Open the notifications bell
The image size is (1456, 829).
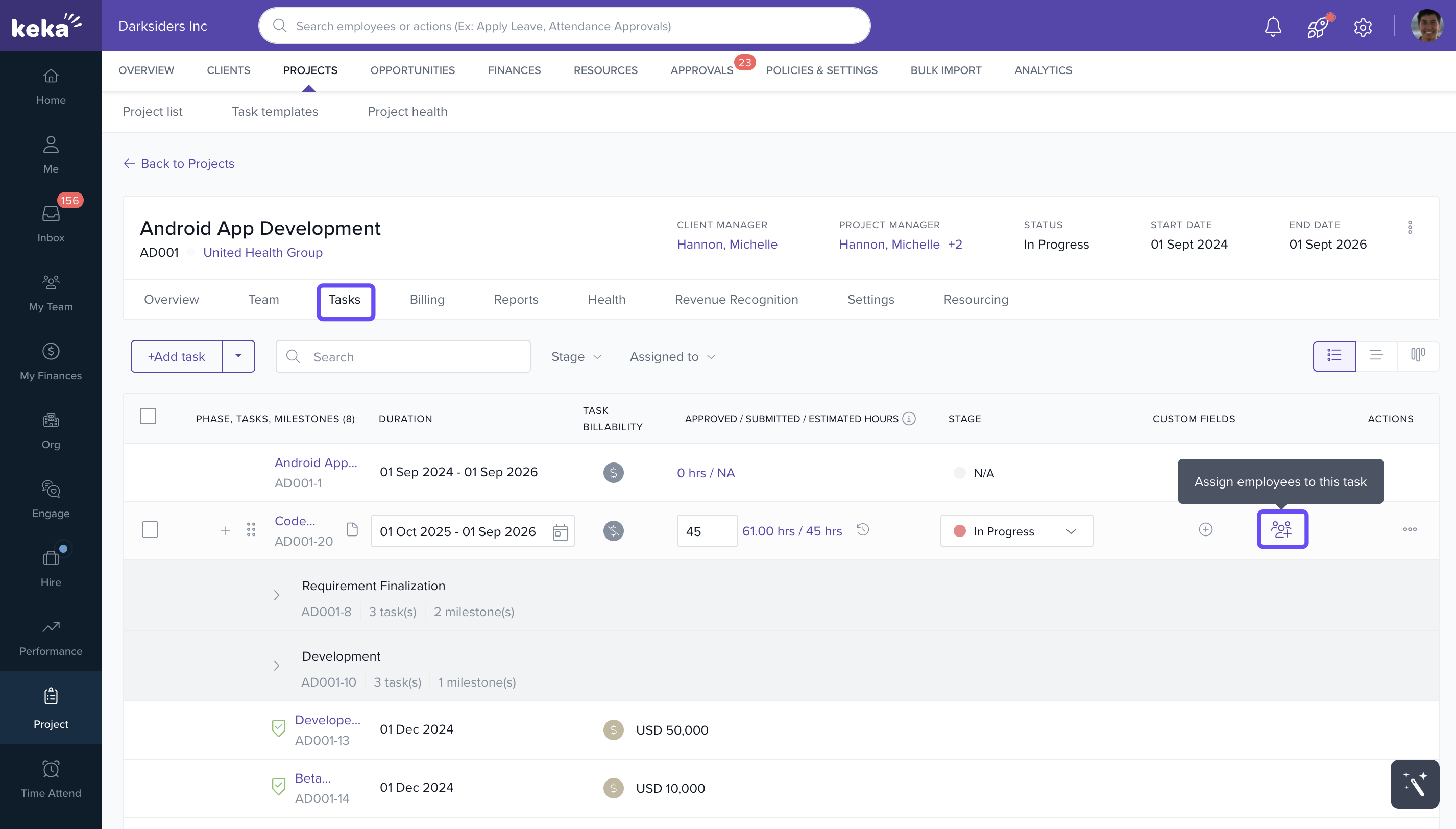[1273, 27]
